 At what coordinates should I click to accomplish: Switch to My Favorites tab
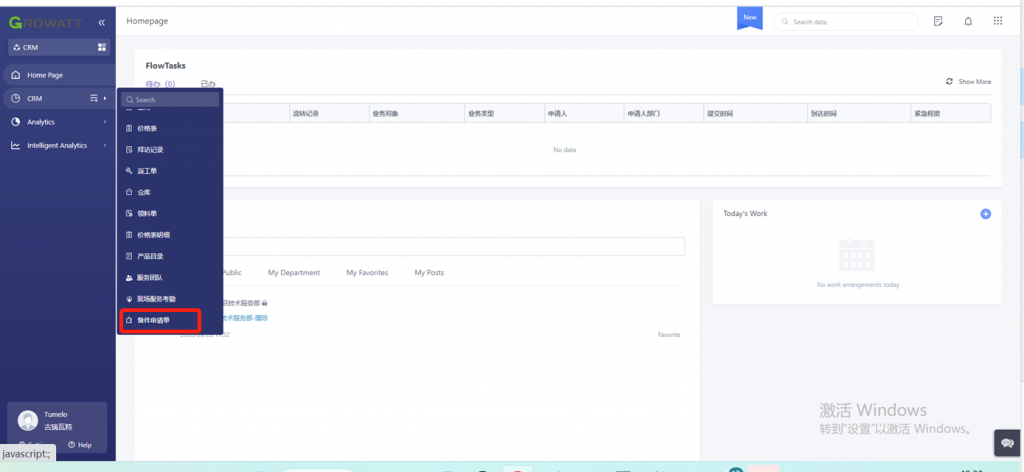367,272
